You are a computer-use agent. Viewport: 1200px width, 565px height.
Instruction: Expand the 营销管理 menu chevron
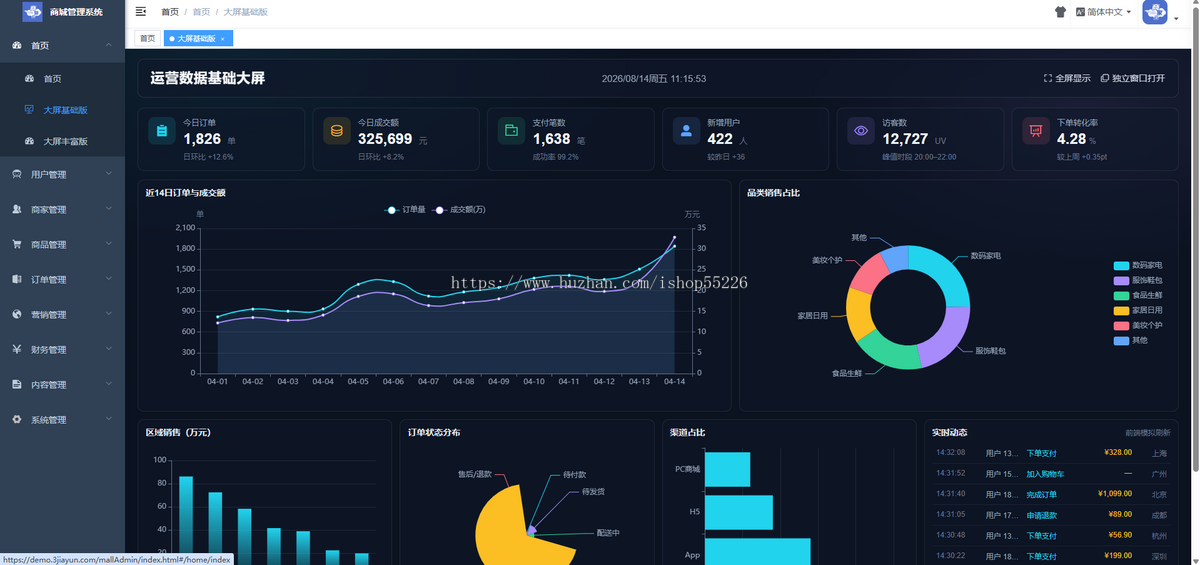pos(108,313)
